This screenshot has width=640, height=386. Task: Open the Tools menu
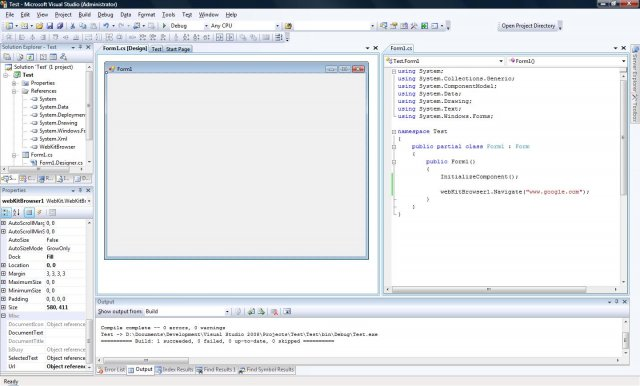pyautogui.click(x=168, y=15)
